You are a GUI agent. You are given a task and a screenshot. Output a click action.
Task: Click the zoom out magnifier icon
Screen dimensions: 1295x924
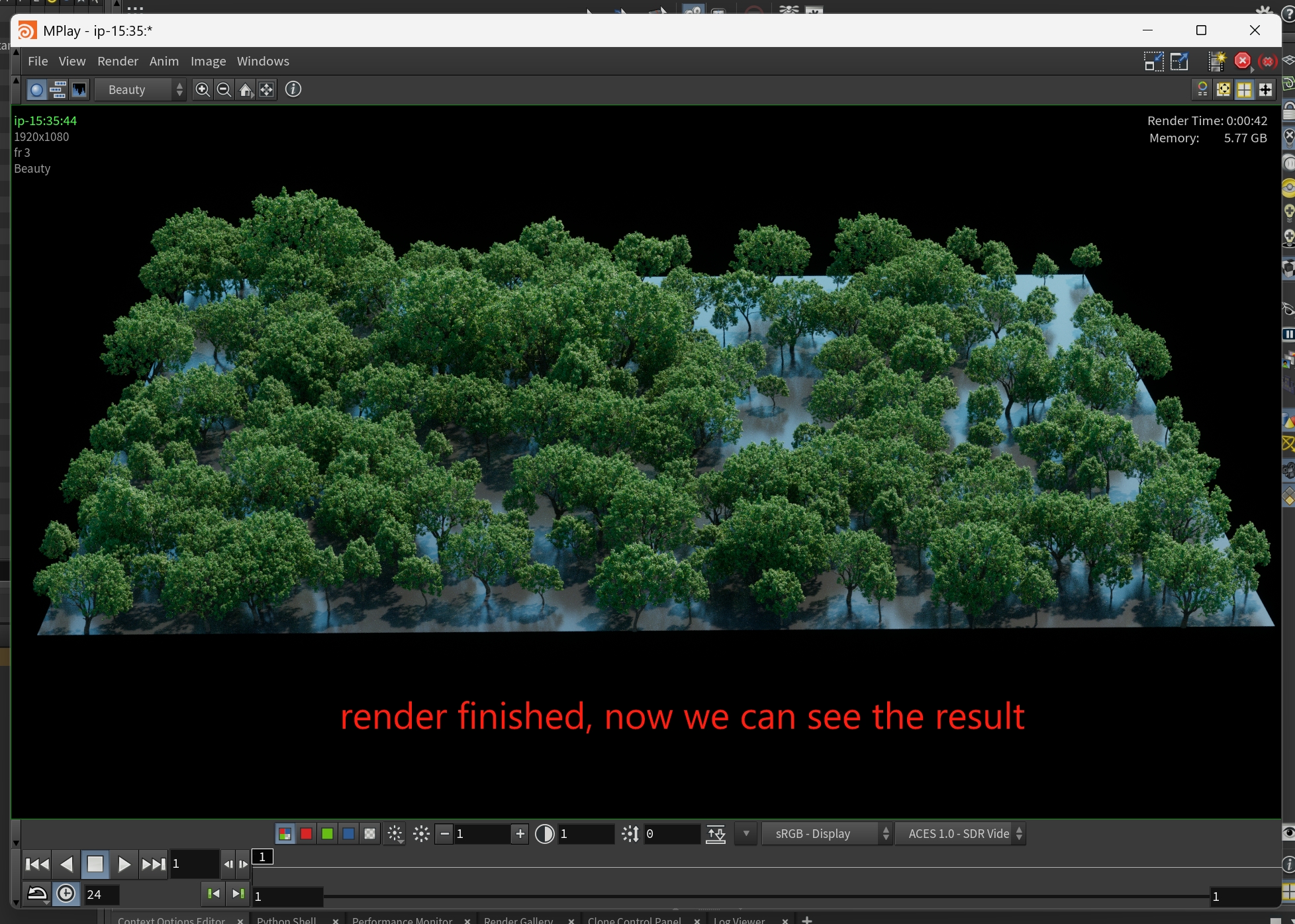pos(224,89)
